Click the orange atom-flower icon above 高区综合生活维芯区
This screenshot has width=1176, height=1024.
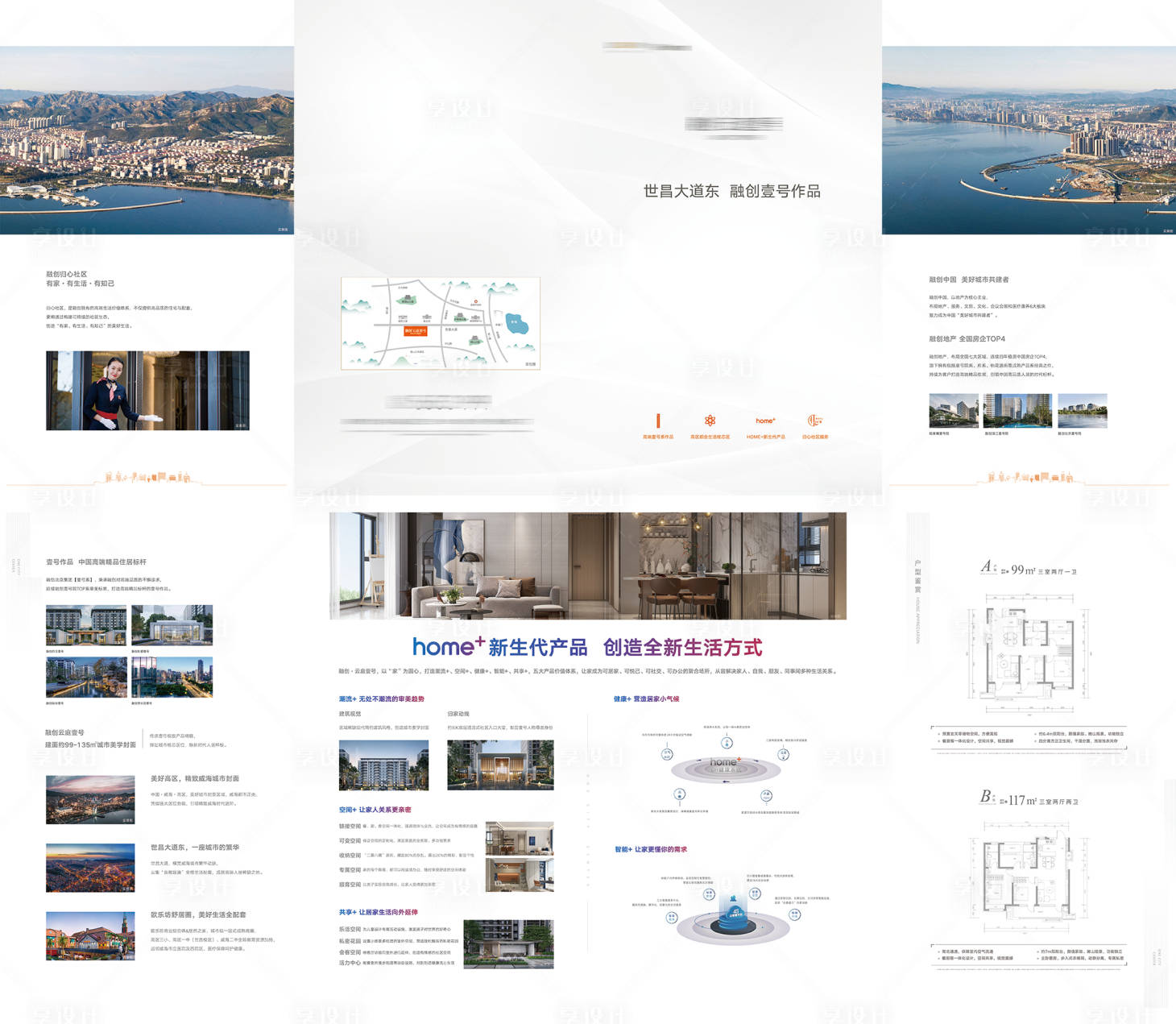point(710,421)
